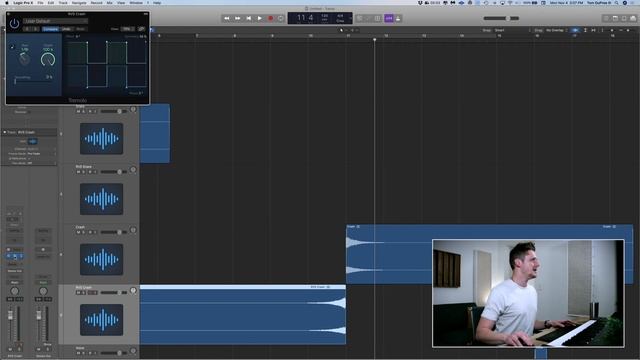Solo the Crash track
This screenshot has width=640, height=360.
pos(84,232)
